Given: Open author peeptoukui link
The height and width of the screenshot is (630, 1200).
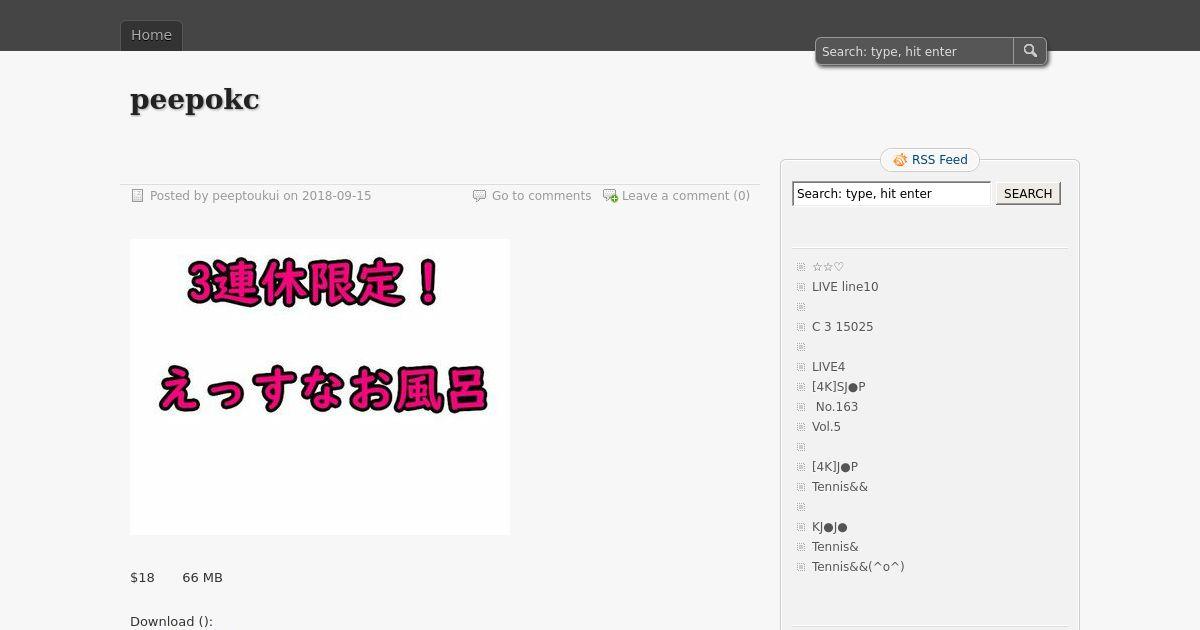Looking at the screenshot, I should [x=245, y=196].
